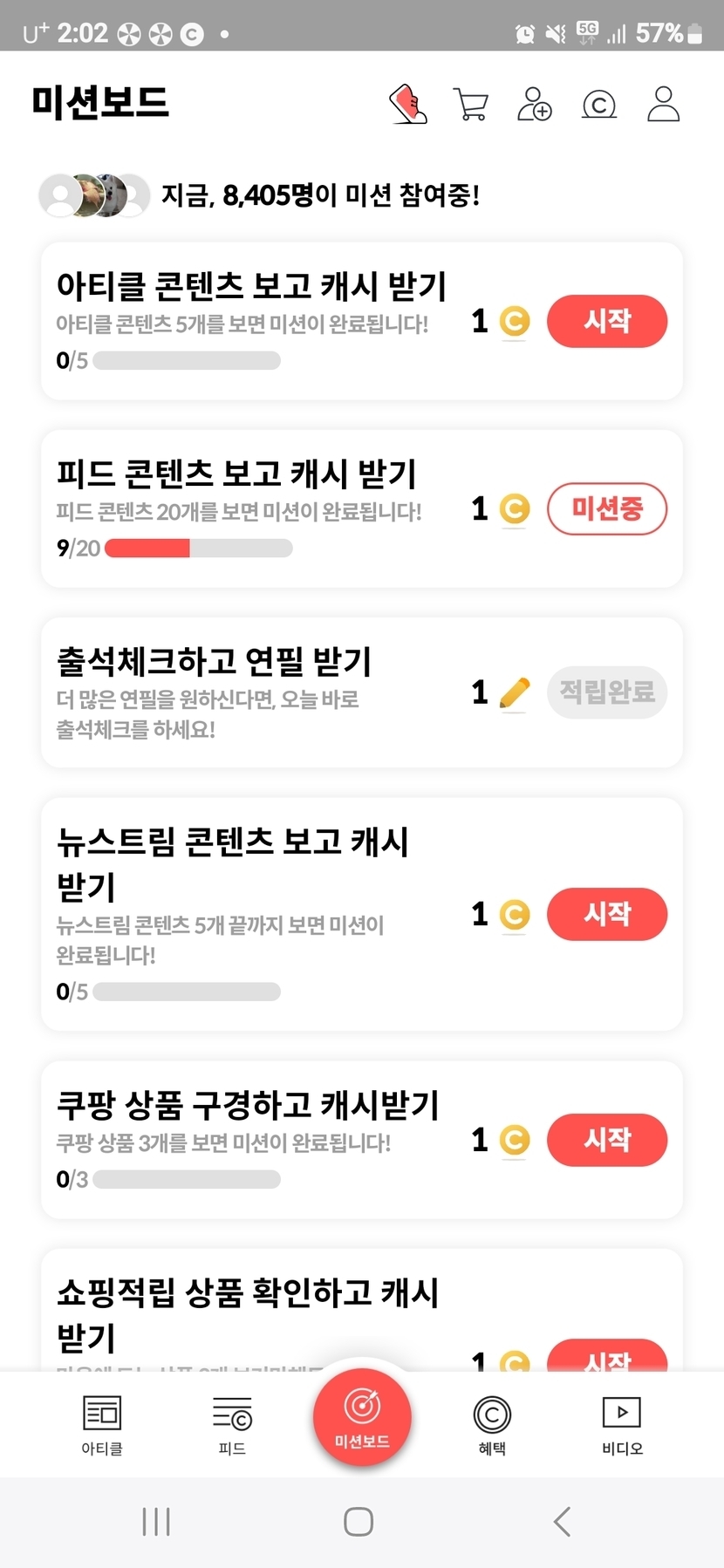Open the my profile icon

(663, 104)
